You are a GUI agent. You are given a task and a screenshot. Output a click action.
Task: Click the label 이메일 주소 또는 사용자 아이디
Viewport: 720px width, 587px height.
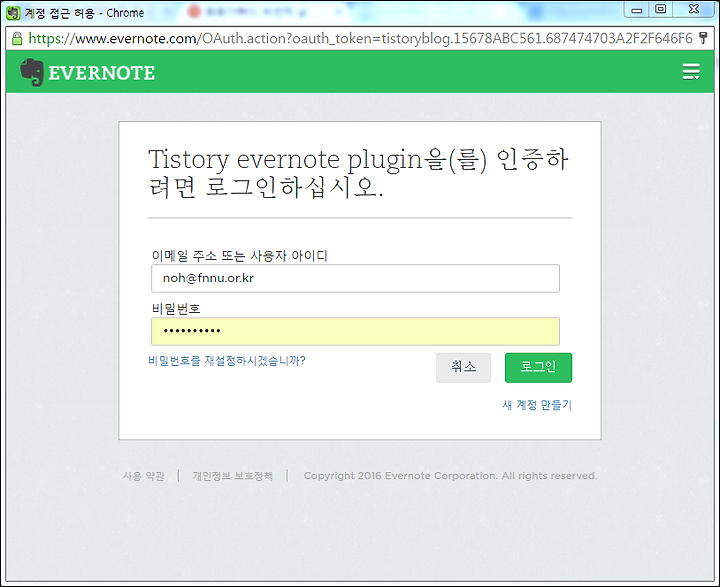239,255
